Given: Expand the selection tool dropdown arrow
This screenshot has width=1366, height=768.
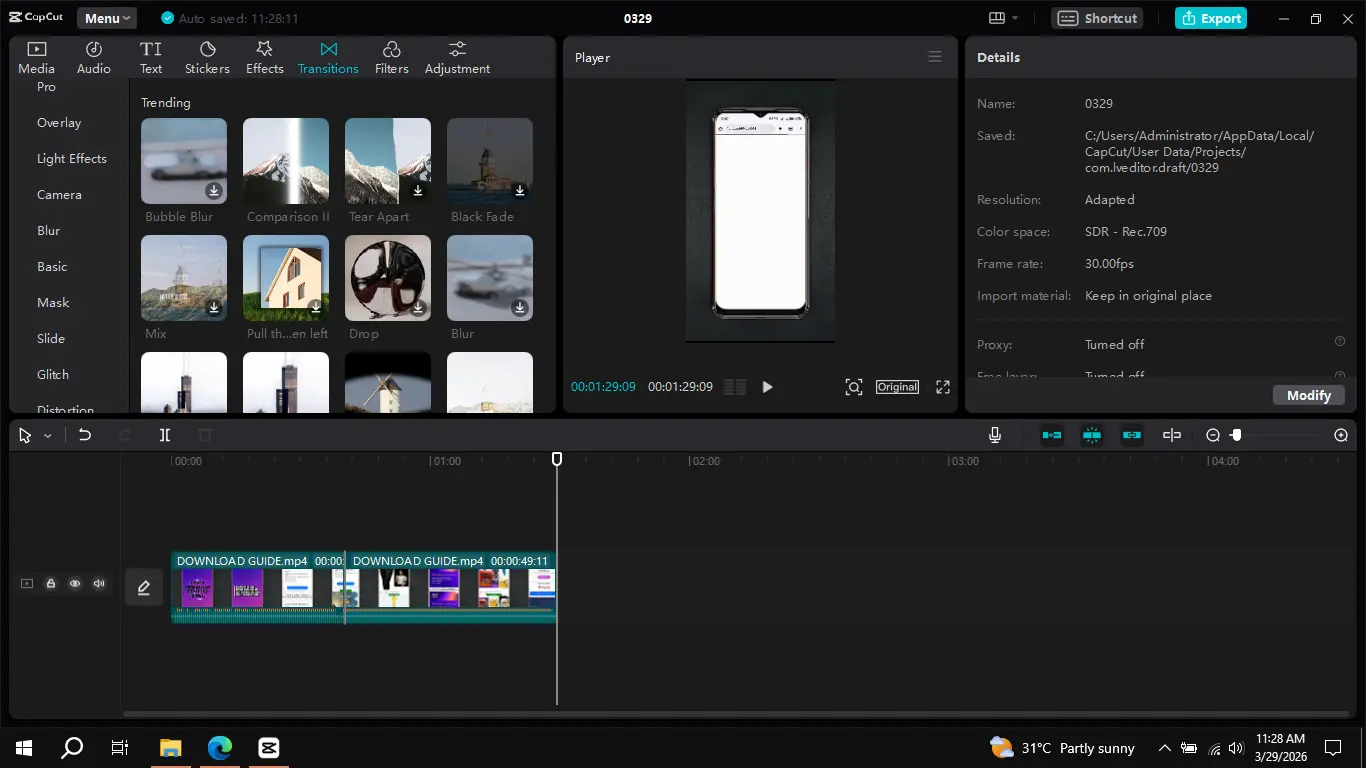Looking at the screenshot, I should (x=47, y=436).
